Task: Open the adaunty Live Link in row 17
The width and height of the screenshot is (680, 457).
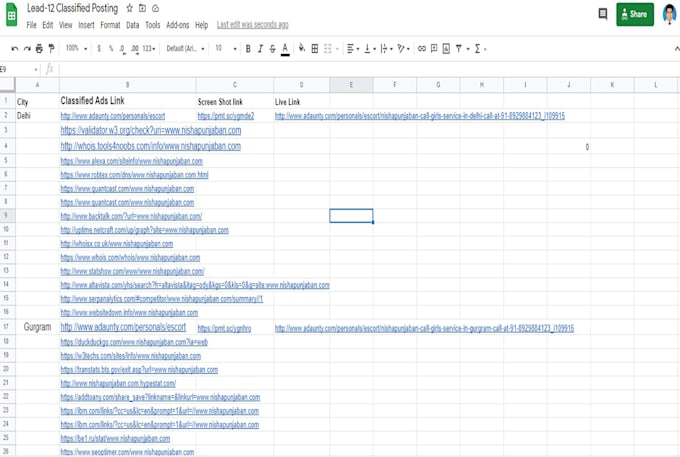Action: (x=424, y=328)
